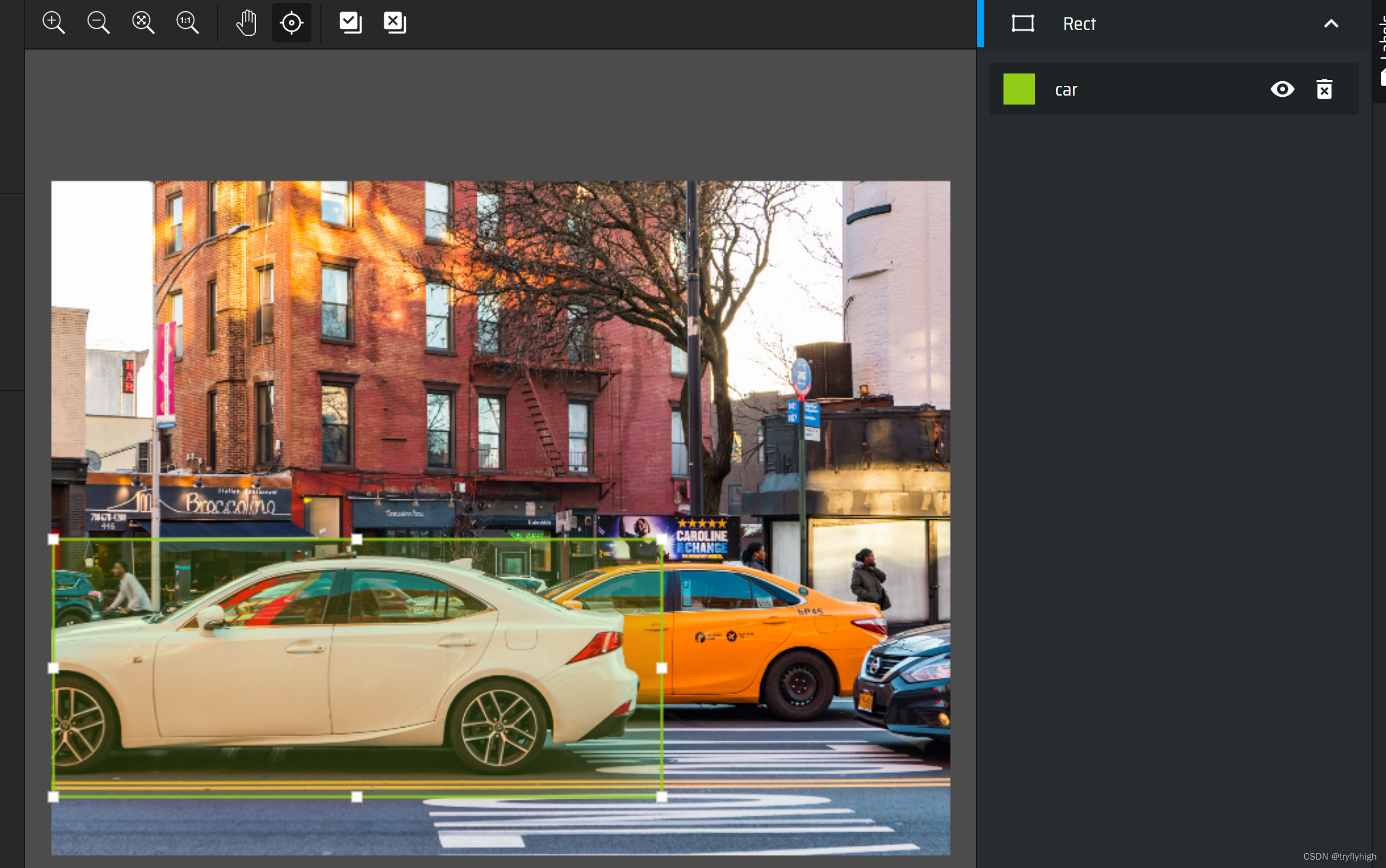Select the hand drag image tool
1386x868 pixels.
coord(246,23)
